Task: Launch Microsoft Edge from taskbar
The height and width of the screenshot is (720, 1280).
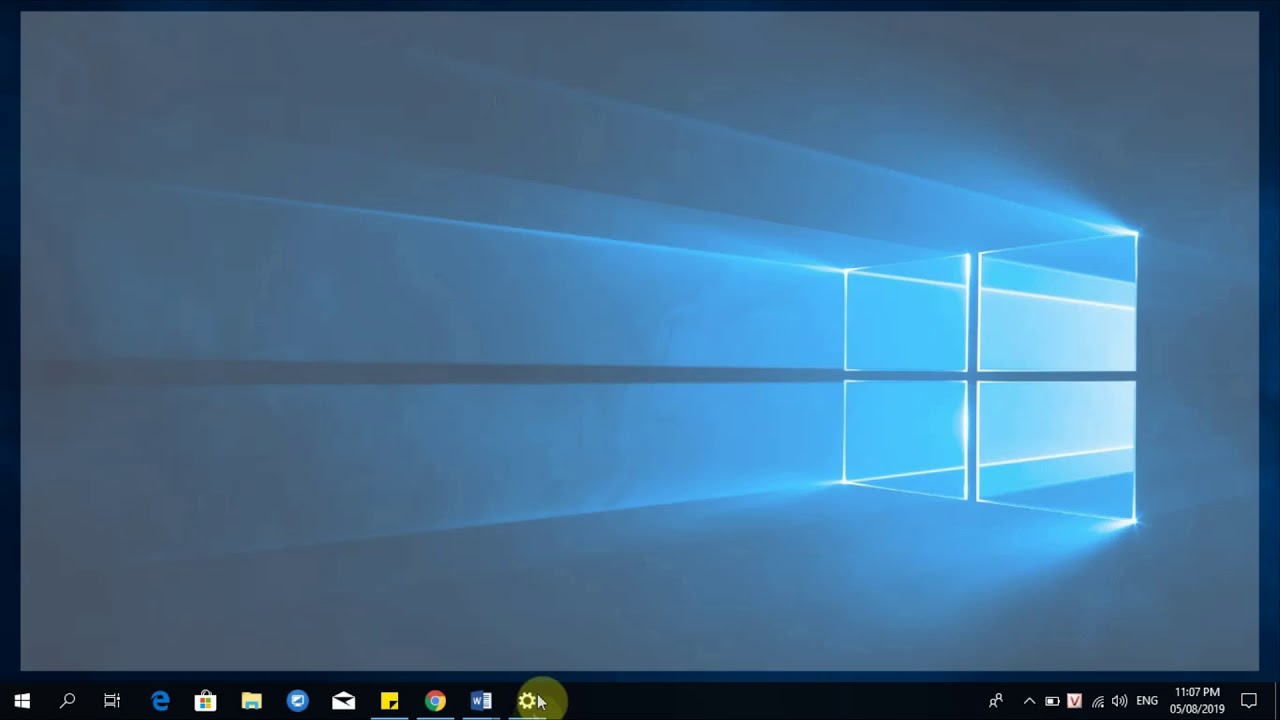Action: pos(160,701)
